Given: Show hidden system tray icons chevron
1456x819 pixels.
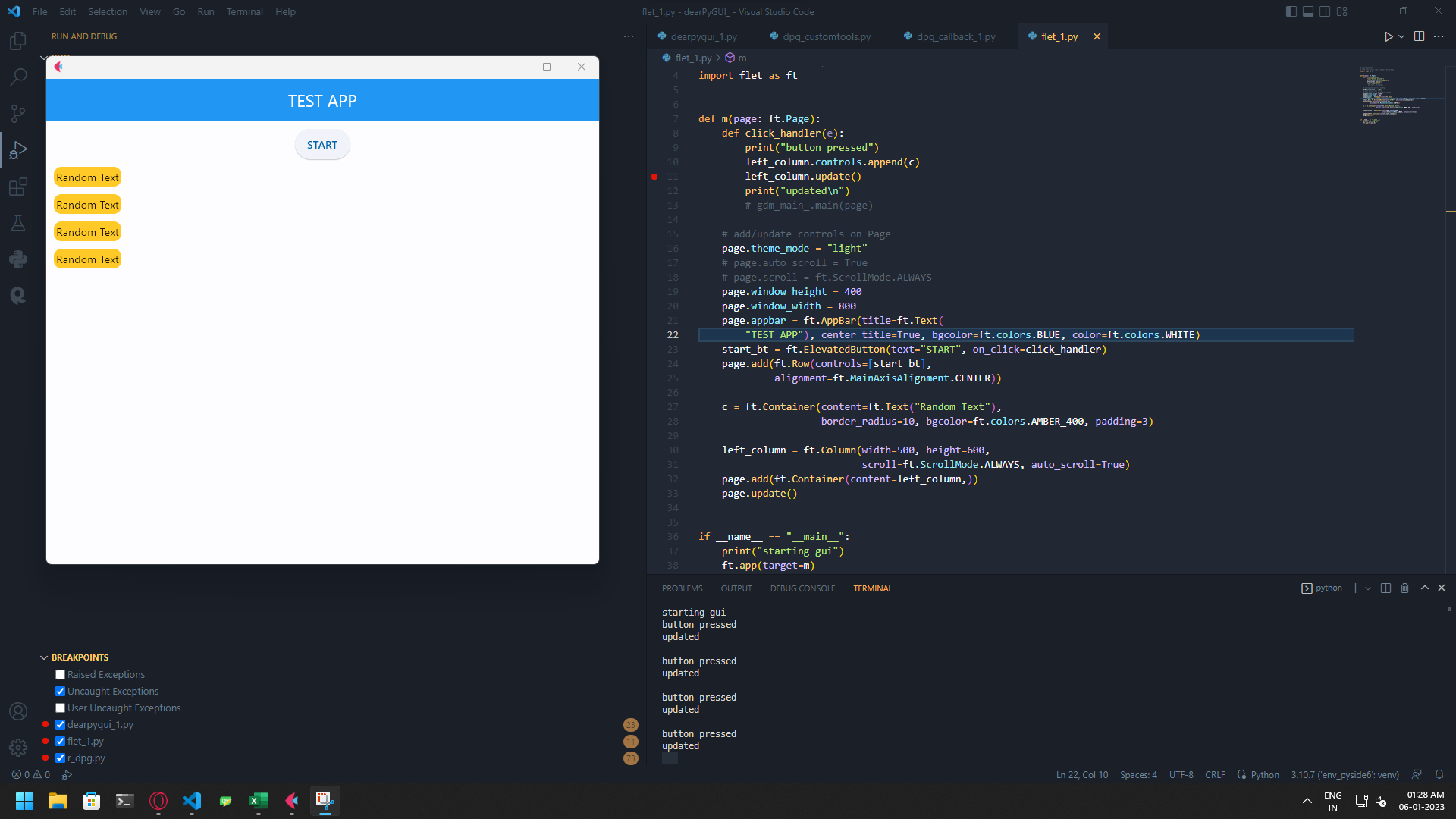Looking at the screenshot, I should (x=1307, y=801).
